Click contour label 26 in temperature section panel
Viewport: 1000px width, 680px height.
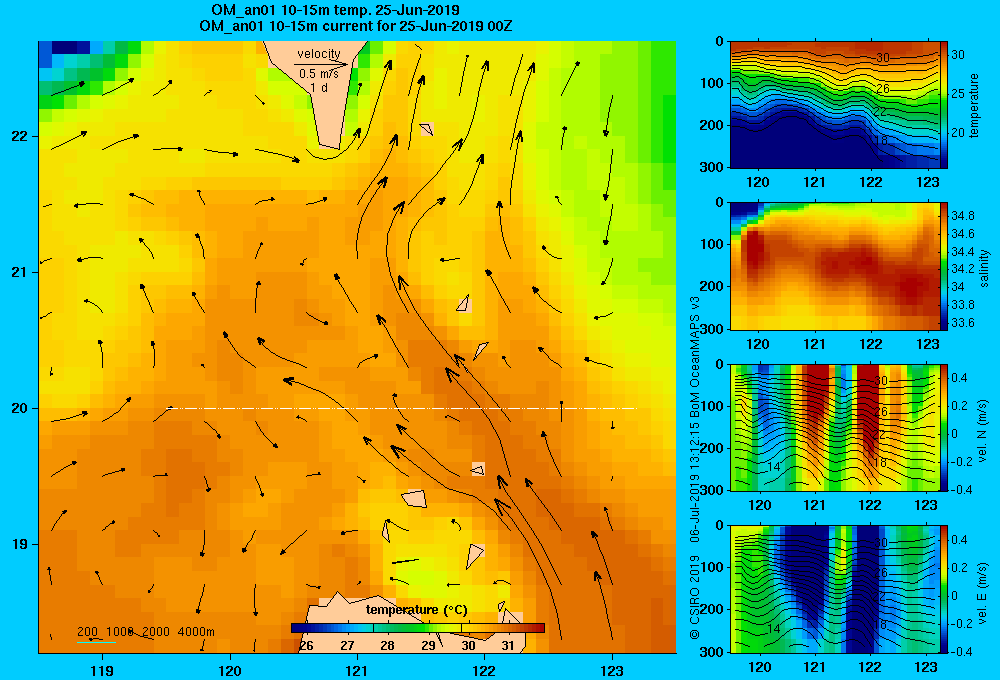882,88
